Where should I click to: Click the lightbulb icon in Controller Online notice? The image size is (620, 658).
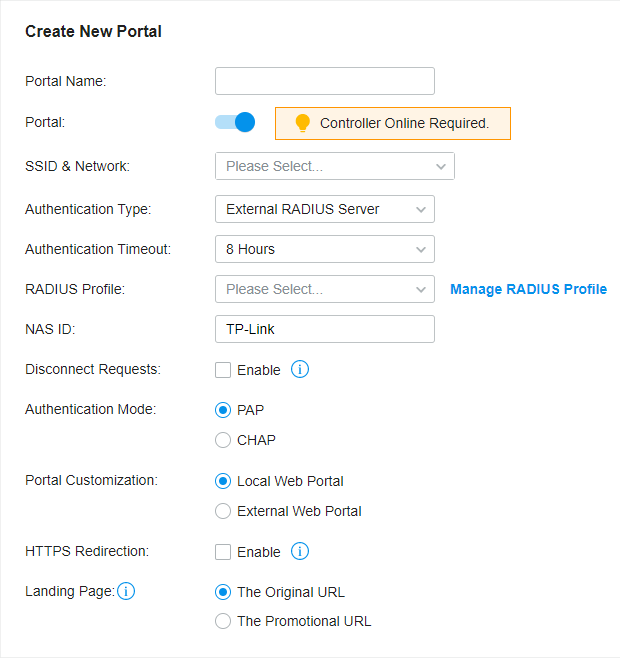coord(302,123)
